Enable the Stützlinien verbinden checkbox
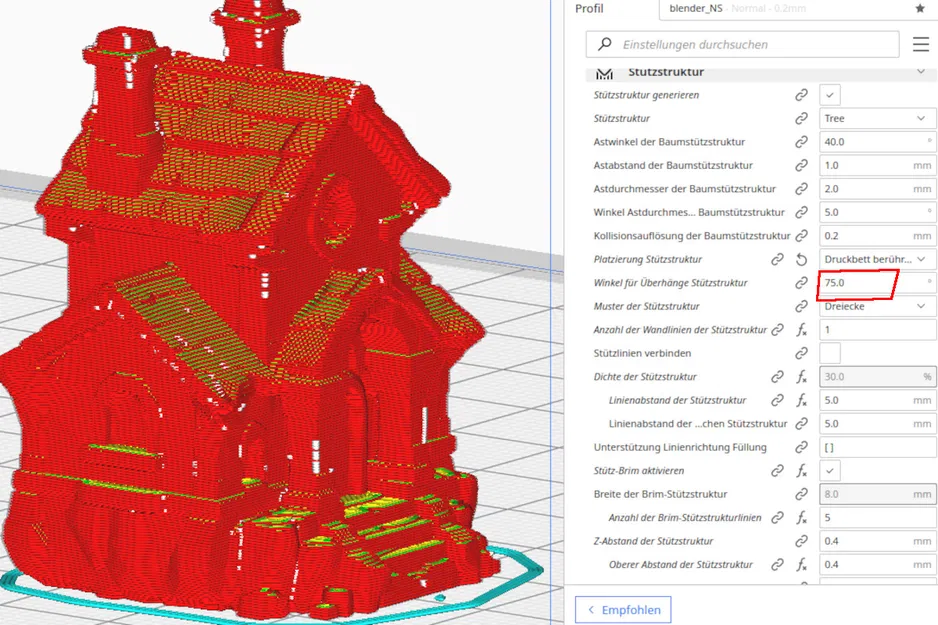This screenshot has height=625, width=938. coord(830,353)
